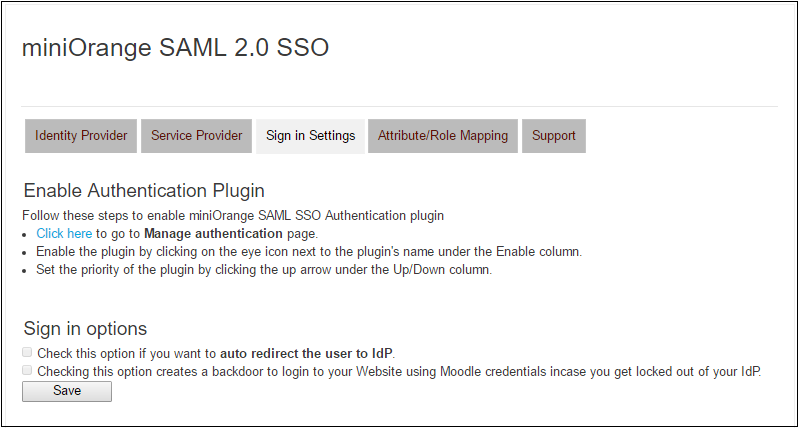The height and width of the screenshot is (428, 800).
Task: Open the Identity Provider tab
Action: [x=81, y=136]
